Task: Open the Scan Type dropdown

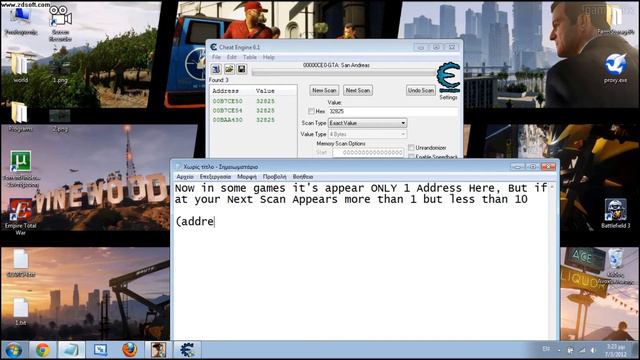Action: (x=367, y=123)
